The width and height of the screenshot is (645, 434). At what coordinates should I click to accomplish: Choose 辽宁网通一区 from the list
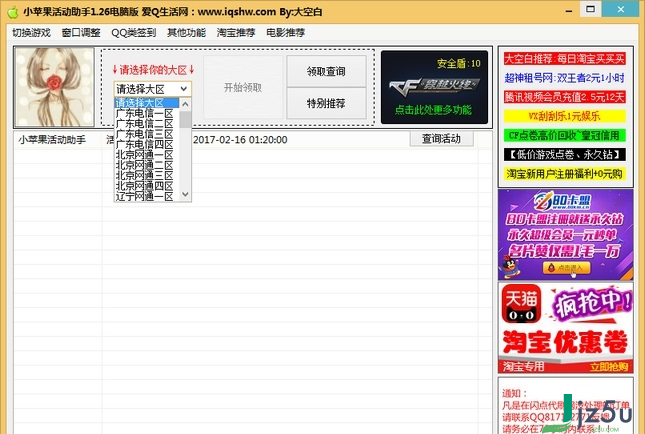click(x=146, y=196)
